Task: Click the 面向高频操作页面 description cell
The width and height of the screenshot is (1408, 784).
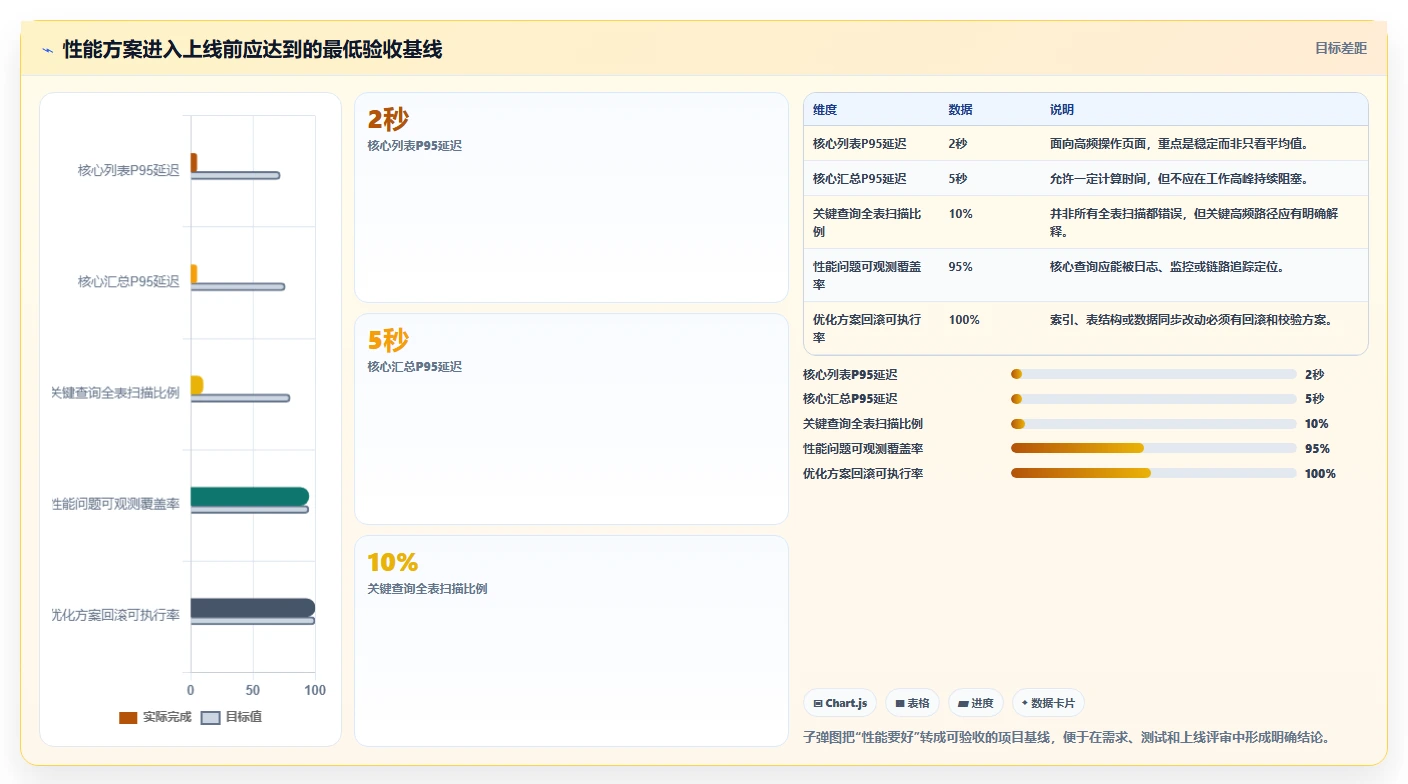Action: pos(1180,143)
